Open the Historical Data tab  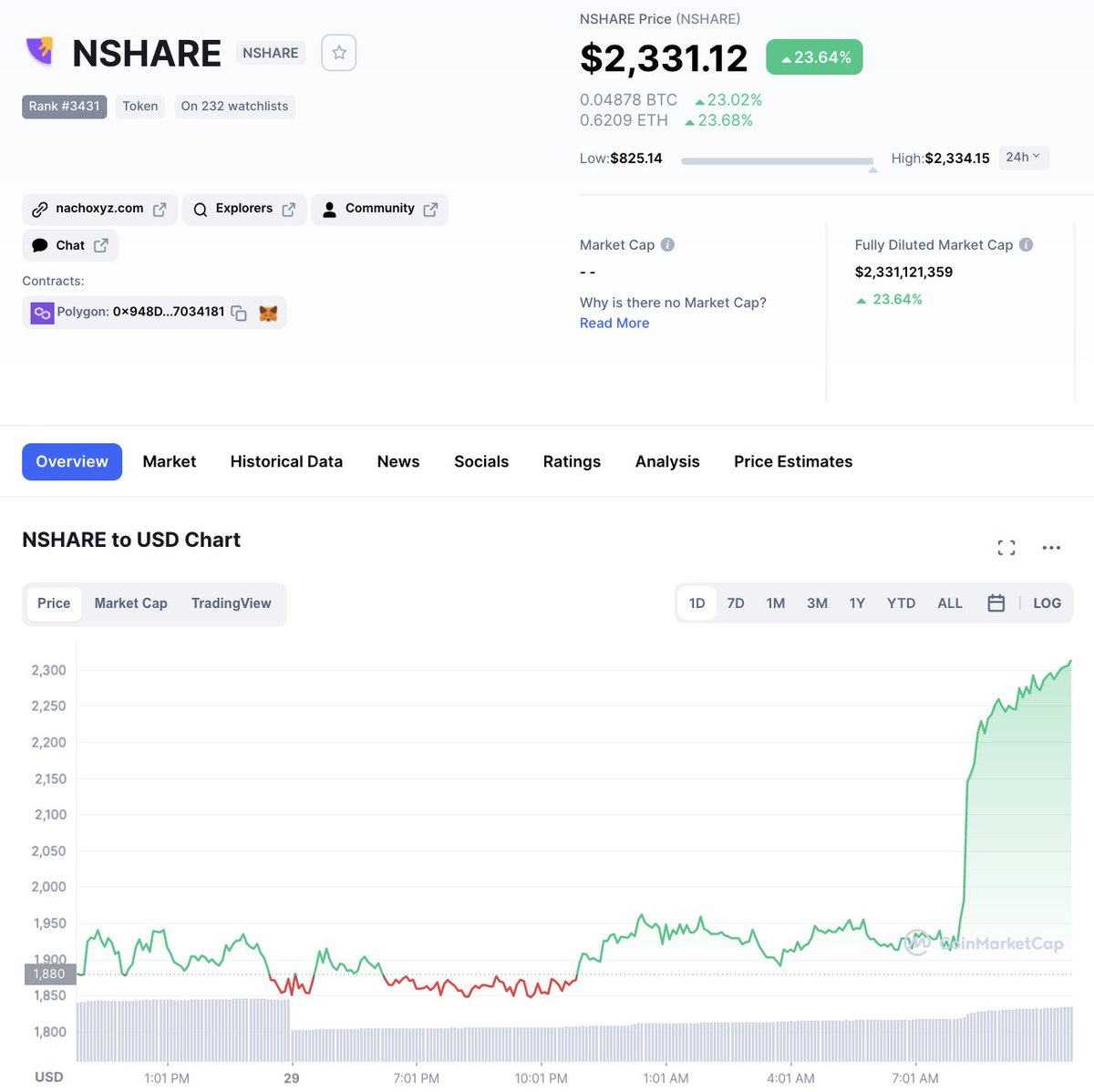tap(286, 461)
